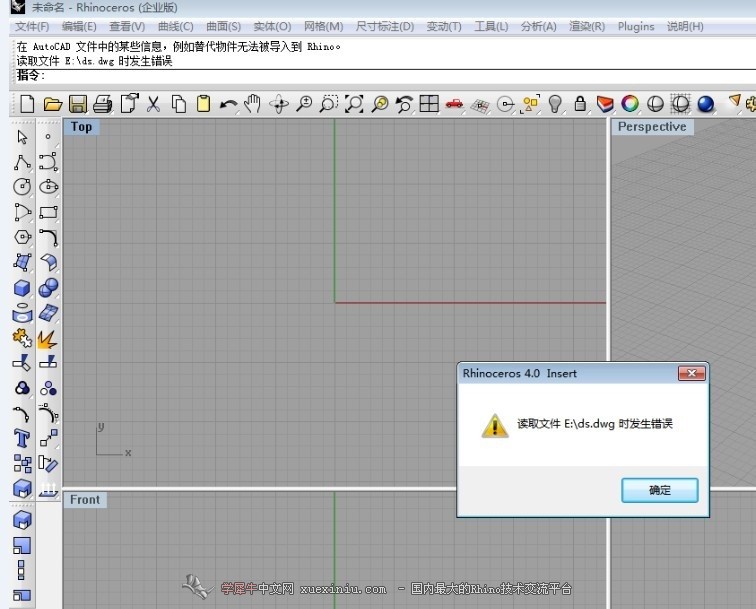The width and height of the screenshot is (756, 609).
Task: Select the arrow pointer tool
Action: tap(22, 137)
